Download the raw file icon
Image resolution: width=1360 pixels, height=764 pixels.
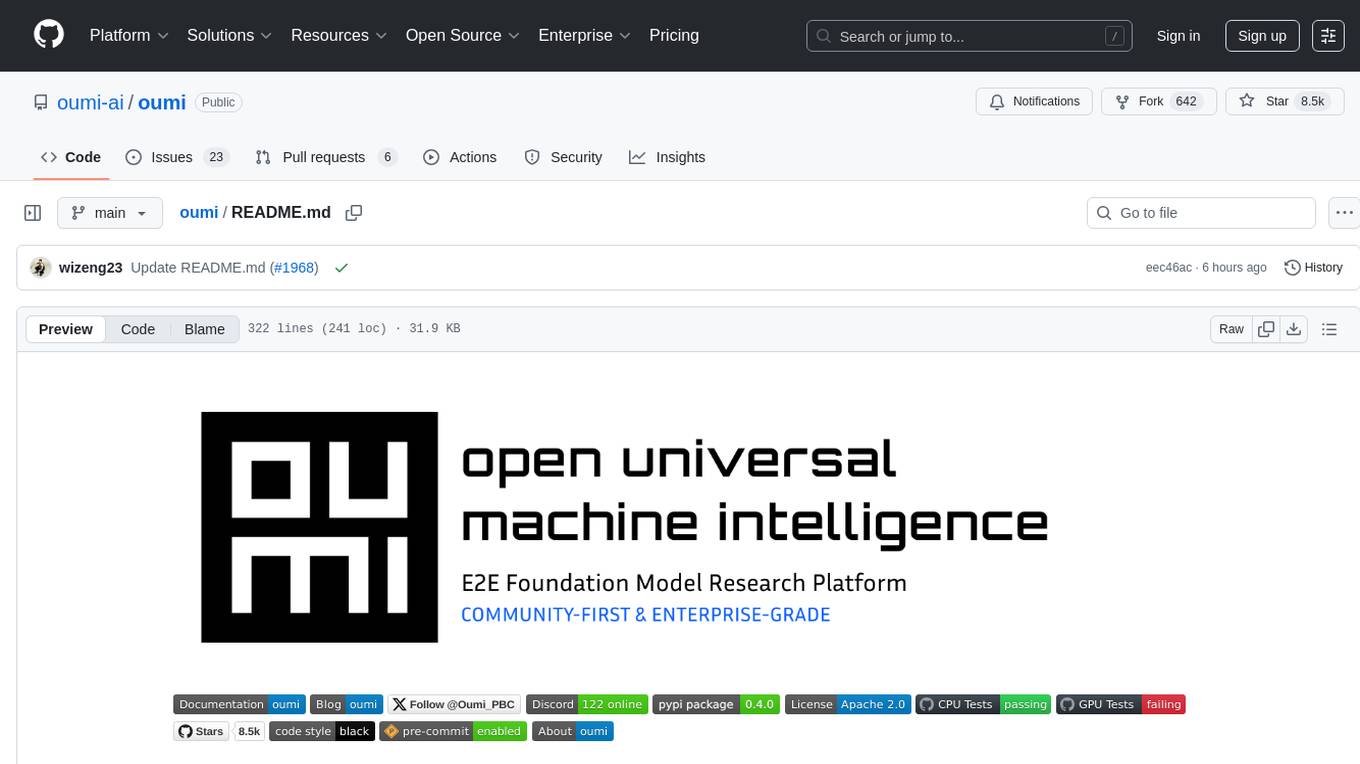[1293, 329]
